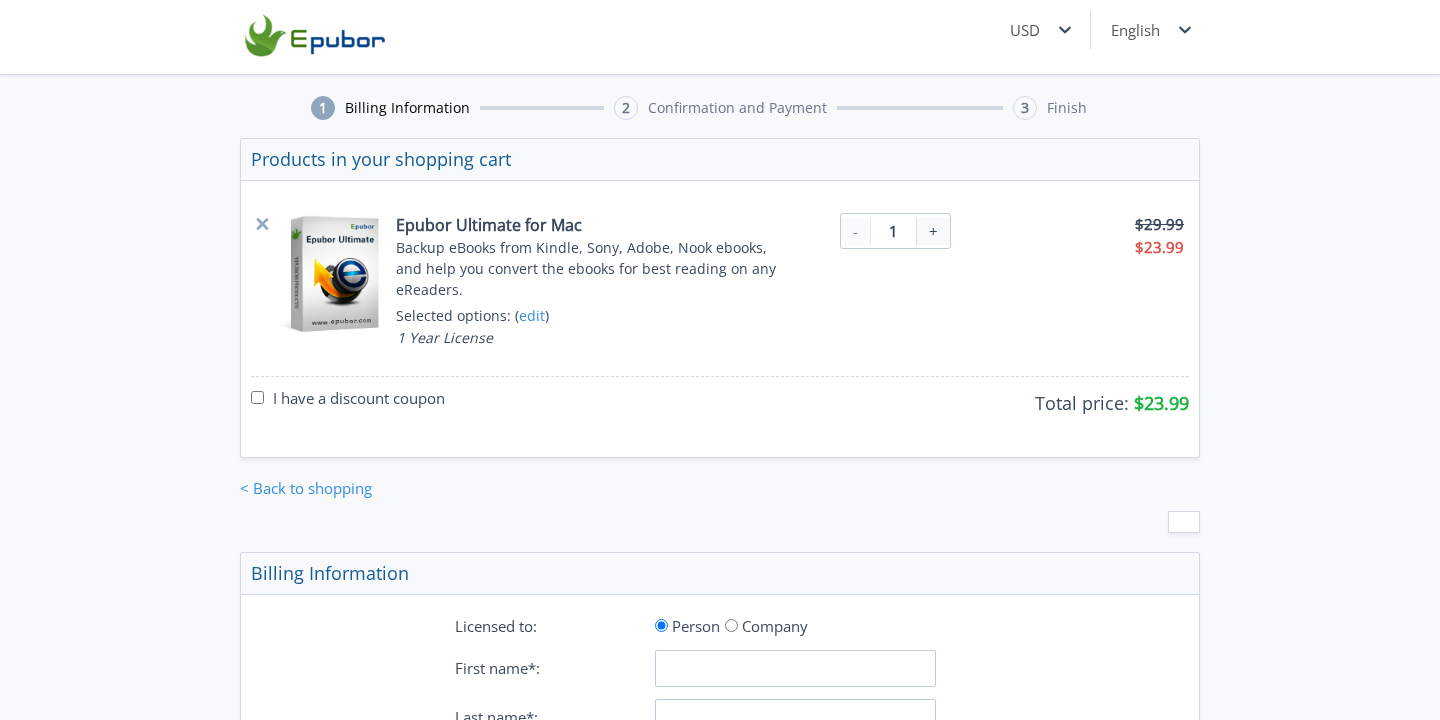
Task: Click the Last name input field
Action: point(795,711)
